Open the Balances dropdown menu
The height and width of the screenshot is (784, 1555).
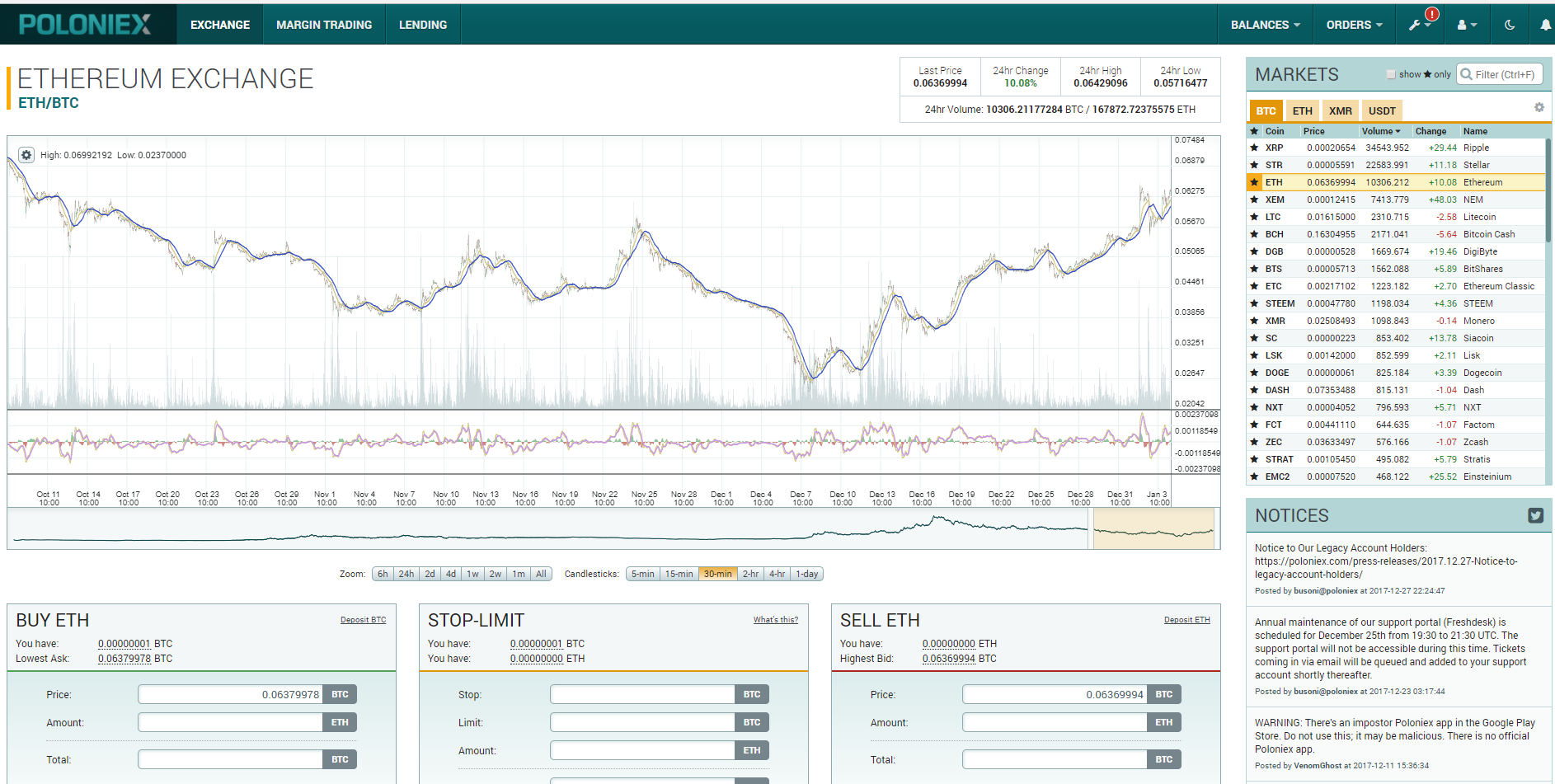(1265, 25)
